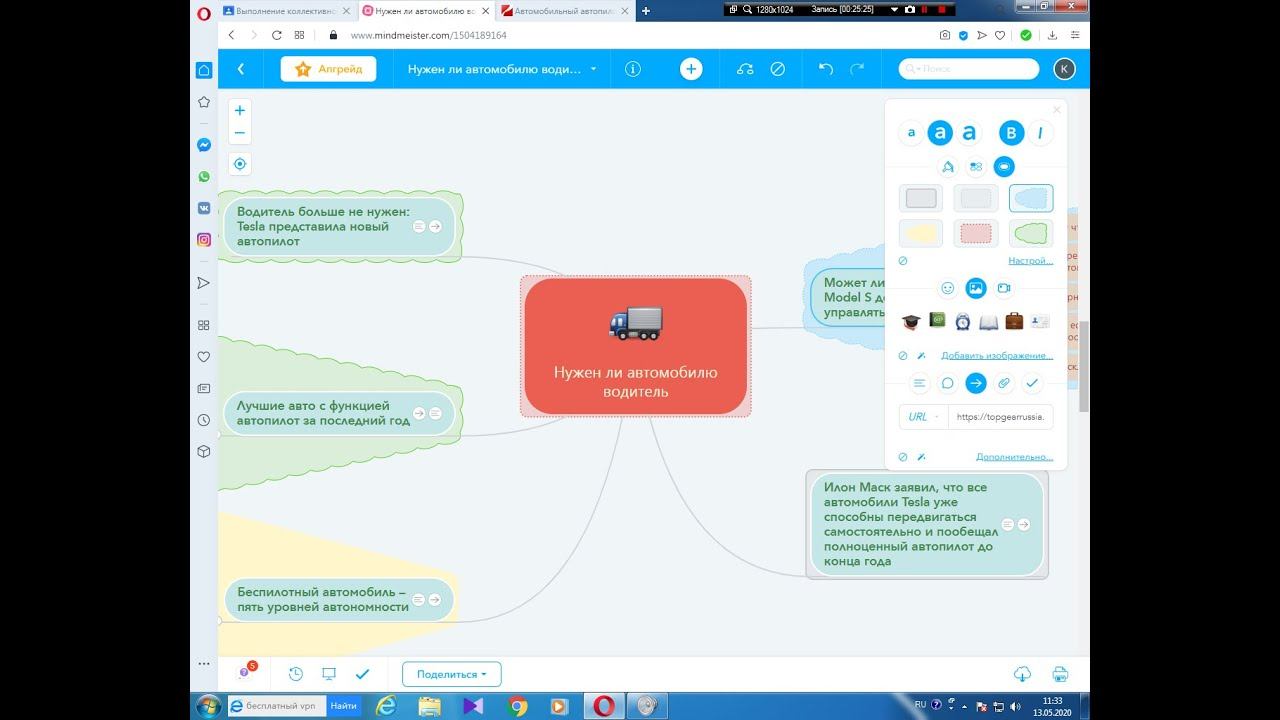The width and height of the screenshot is (1280, 720).
Task: Click the add connection tool
Action: [745, 69]
